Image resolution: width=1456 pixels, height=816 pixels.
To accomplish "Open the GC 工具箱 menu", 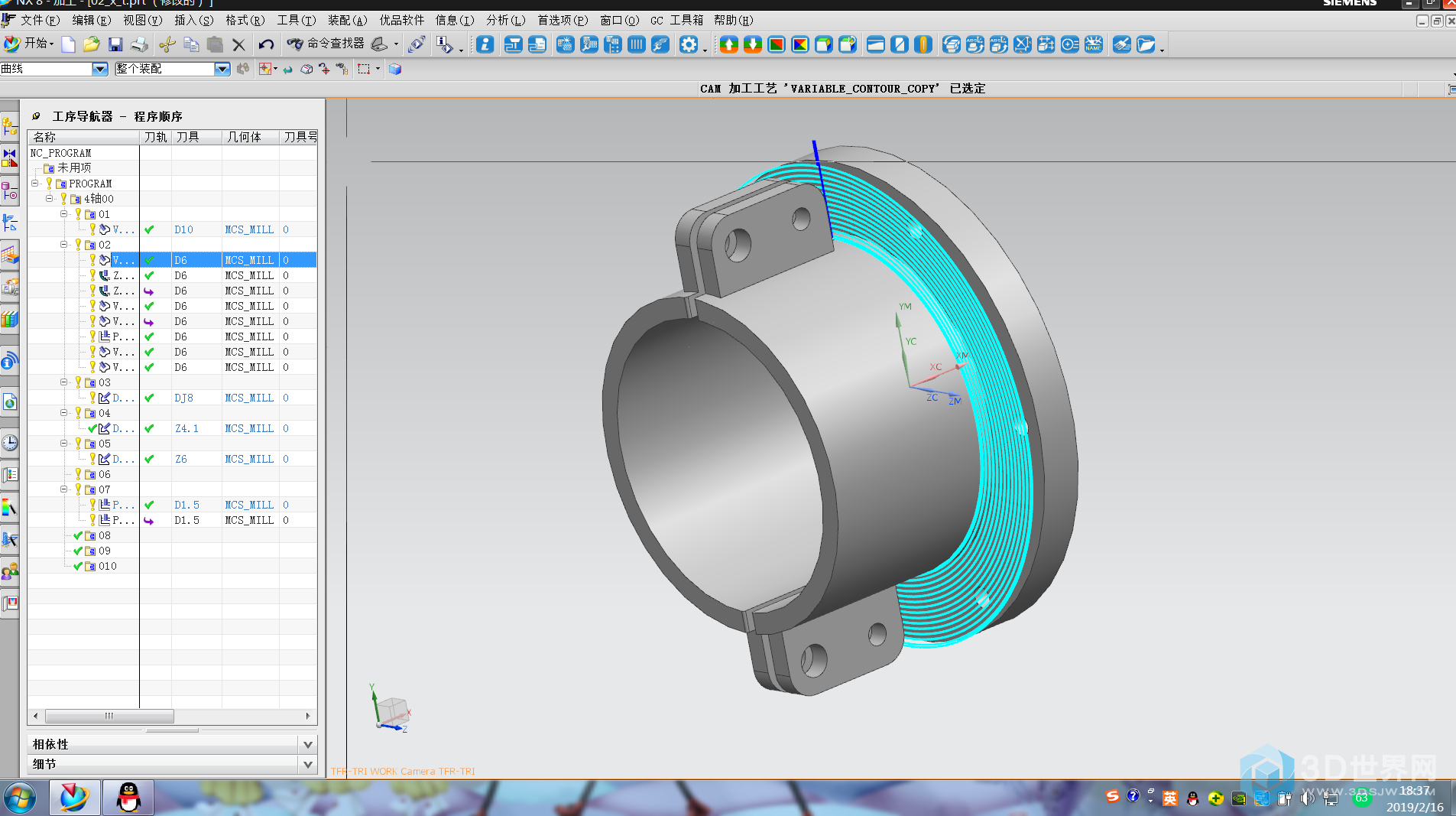I will point(676,20).
